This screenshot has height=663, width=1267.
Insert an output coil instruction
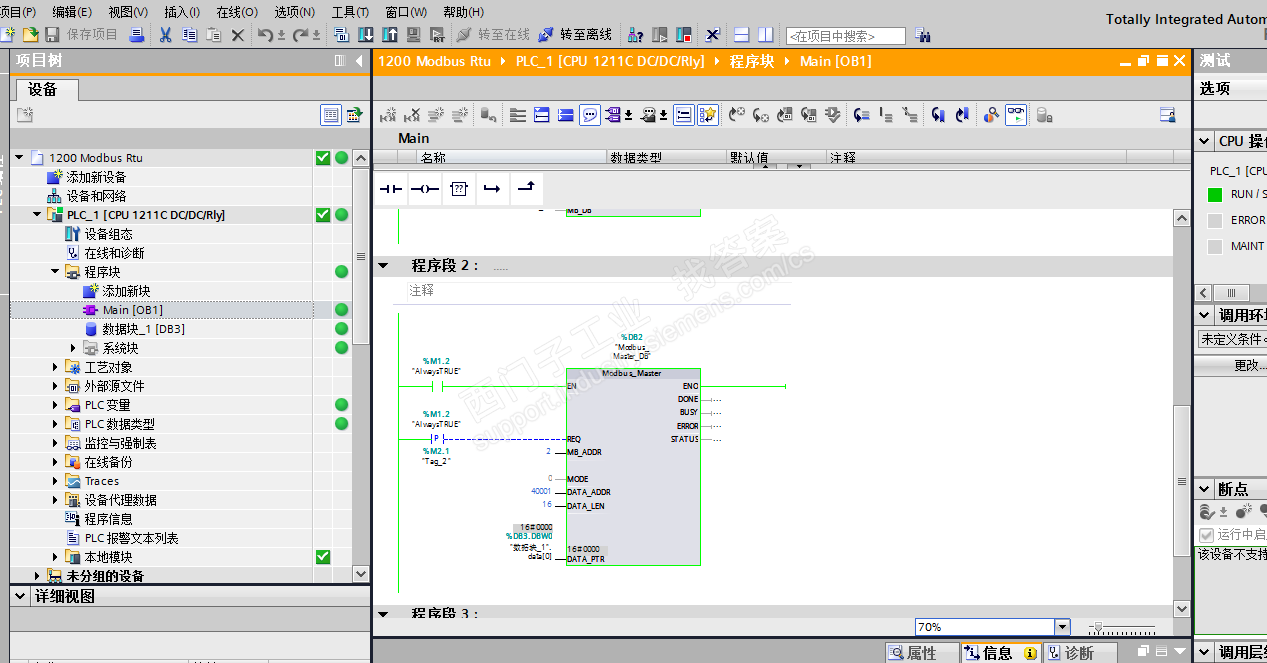coord(424,189)
